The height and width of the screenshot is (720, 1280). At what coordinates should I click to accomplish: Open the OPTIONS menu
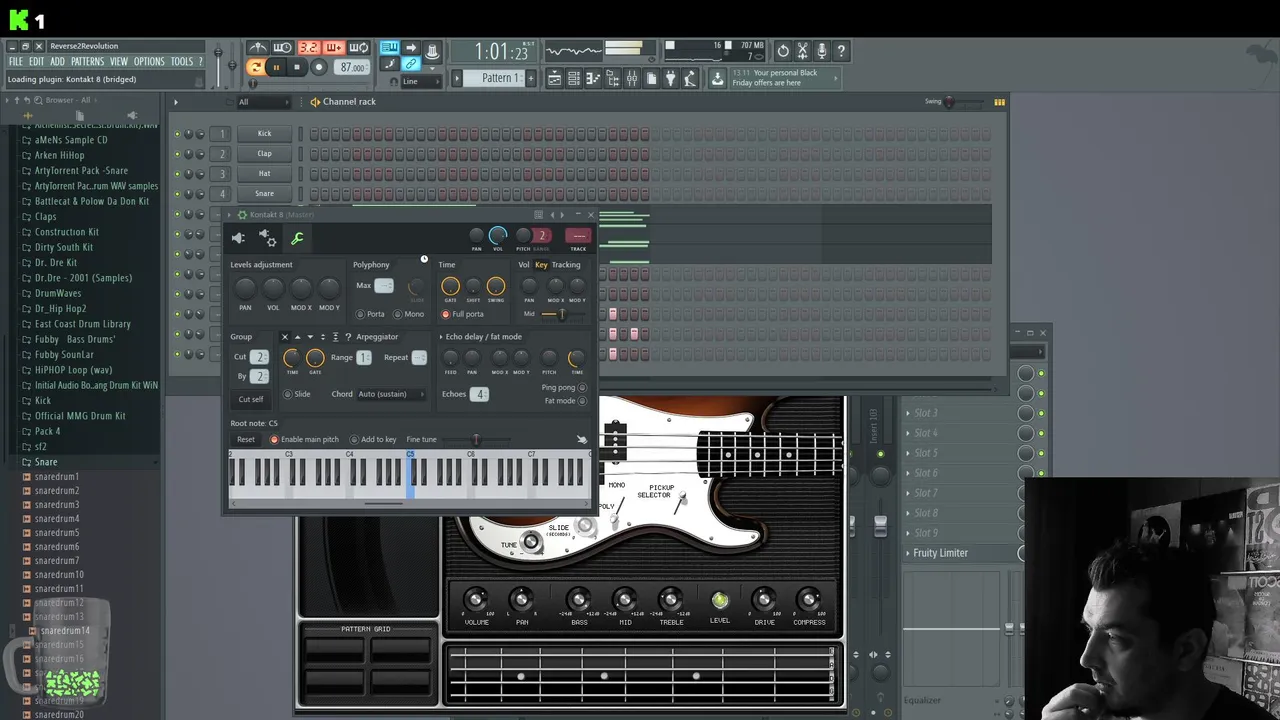149,62
